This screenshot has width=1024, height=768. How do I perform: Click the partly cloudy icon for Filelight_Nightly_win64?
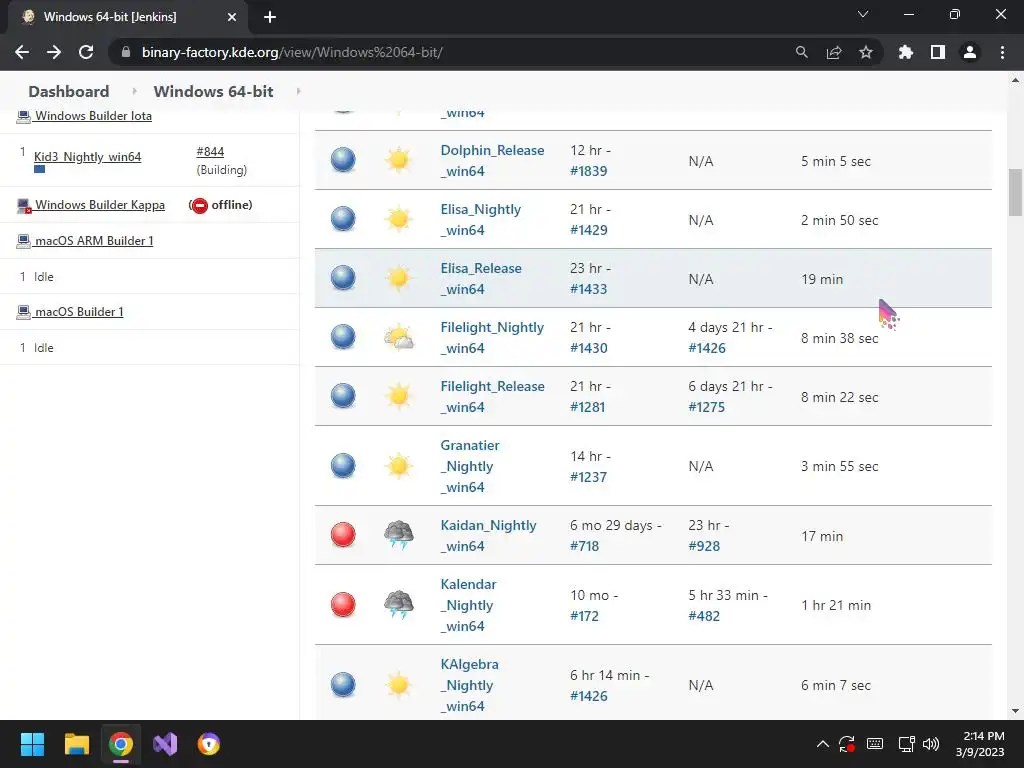click(398, 337)
